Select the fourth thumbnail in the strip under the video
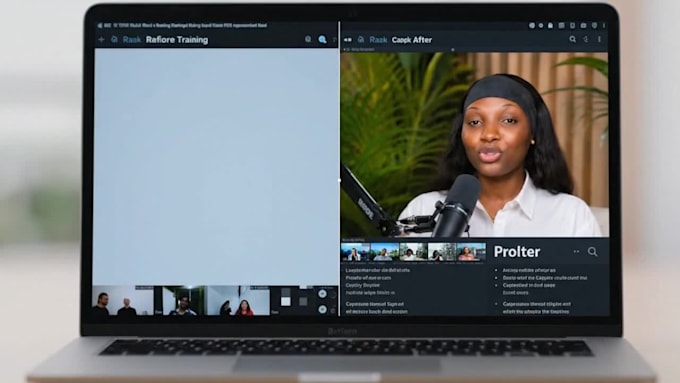Image resolution: width=680 pixels, height=383 pixels. [442, 252]
